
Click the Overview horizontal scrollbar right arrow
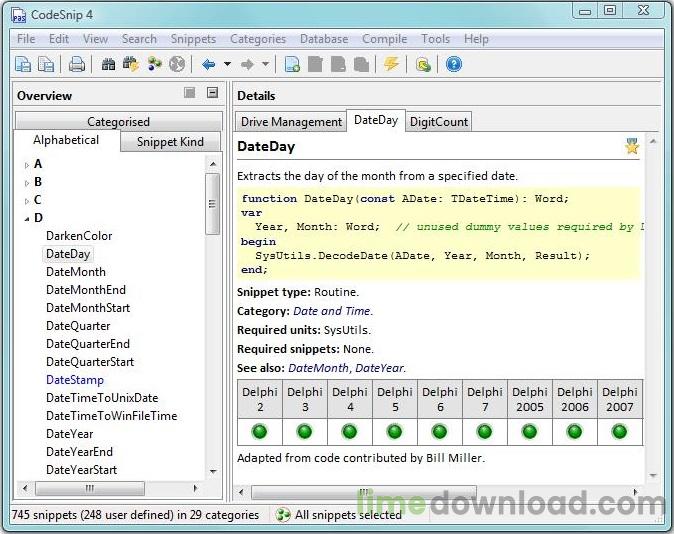(196, 488)
